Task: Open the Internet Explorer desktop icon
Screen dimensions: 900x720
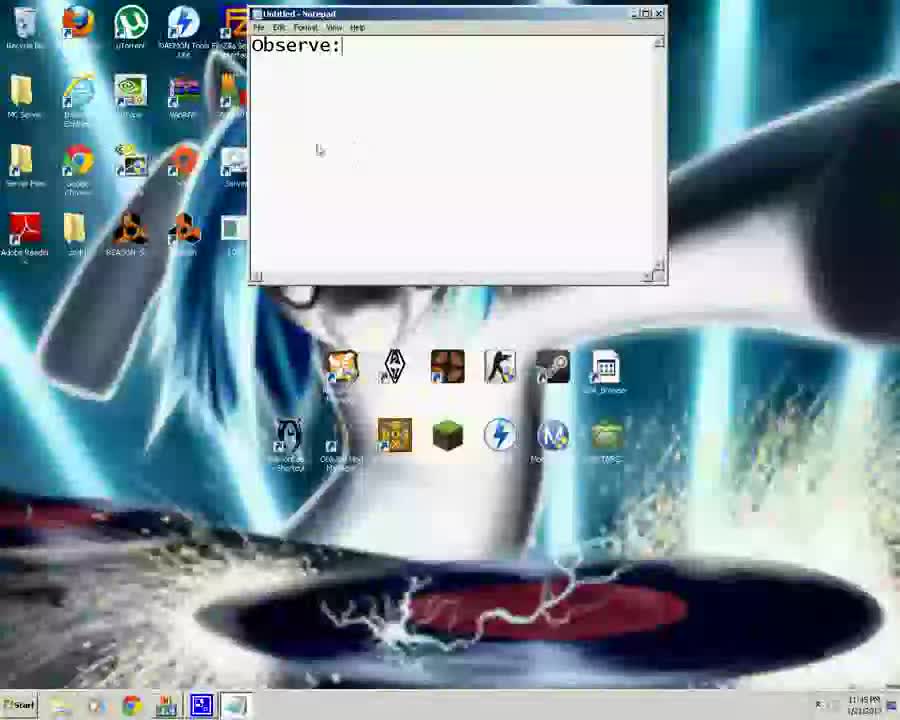Action: [x=78, y=93]
